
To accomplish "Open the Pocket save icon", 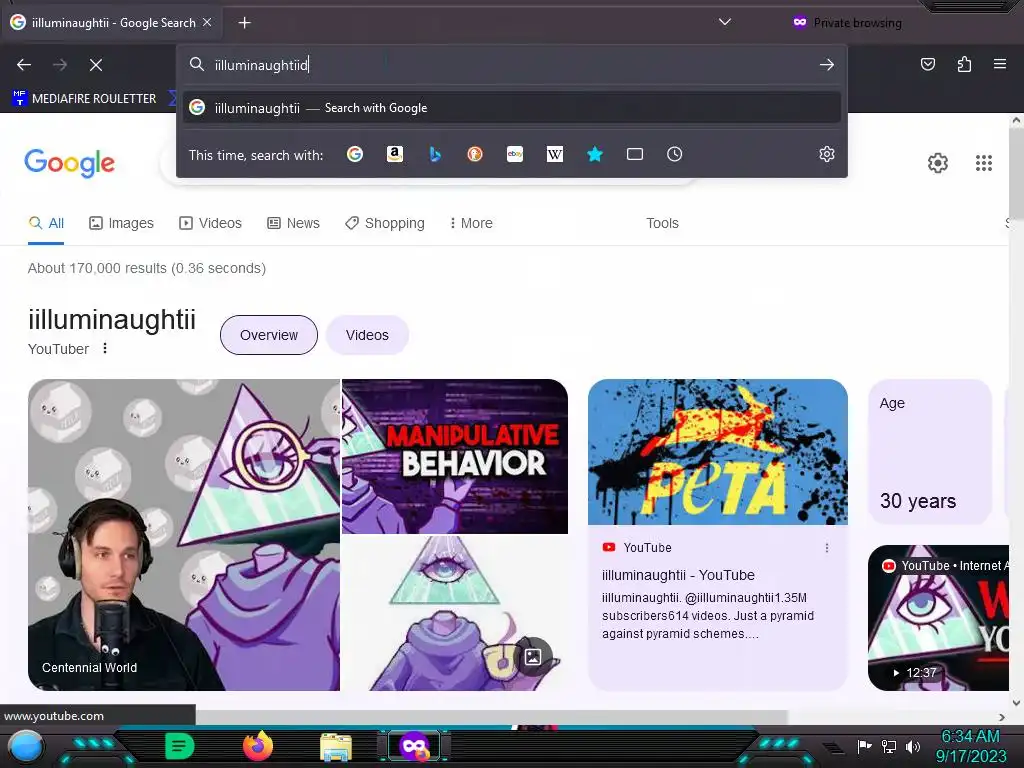I will pos(928,64).
